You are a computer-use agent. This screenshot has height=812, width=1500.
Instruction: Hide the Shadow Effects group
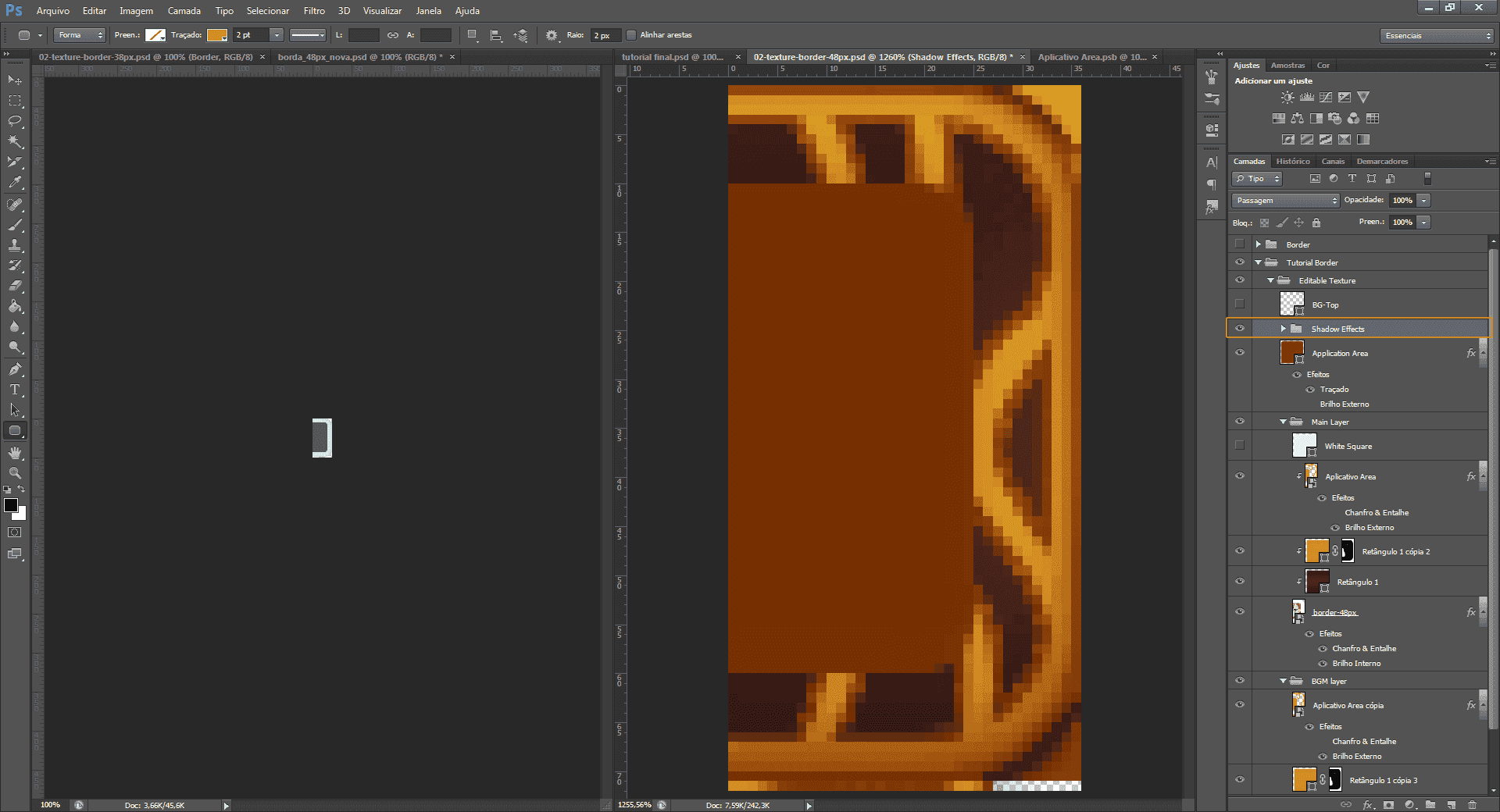(1240, 328)
